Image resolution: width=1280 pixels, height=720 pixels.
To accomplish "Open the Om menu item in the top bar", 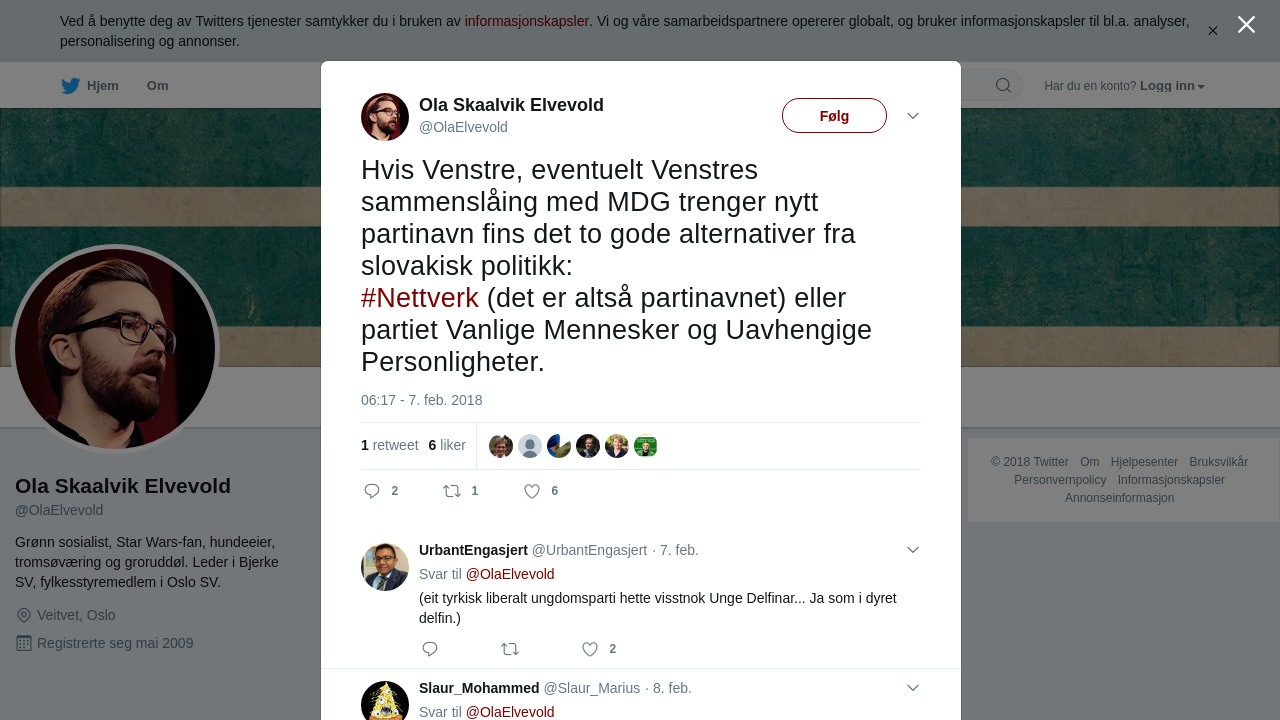I will click(x=158, y=86).
